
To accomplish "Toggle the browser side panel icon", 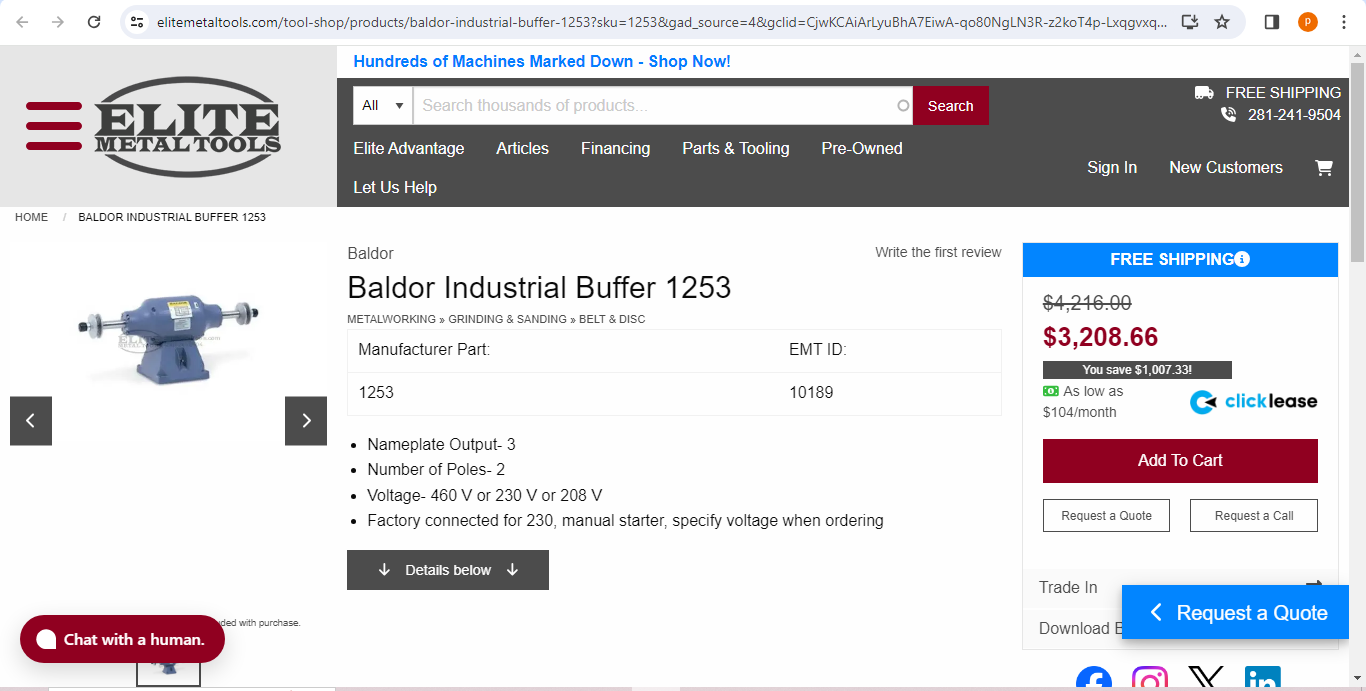I will [1272, 22].
